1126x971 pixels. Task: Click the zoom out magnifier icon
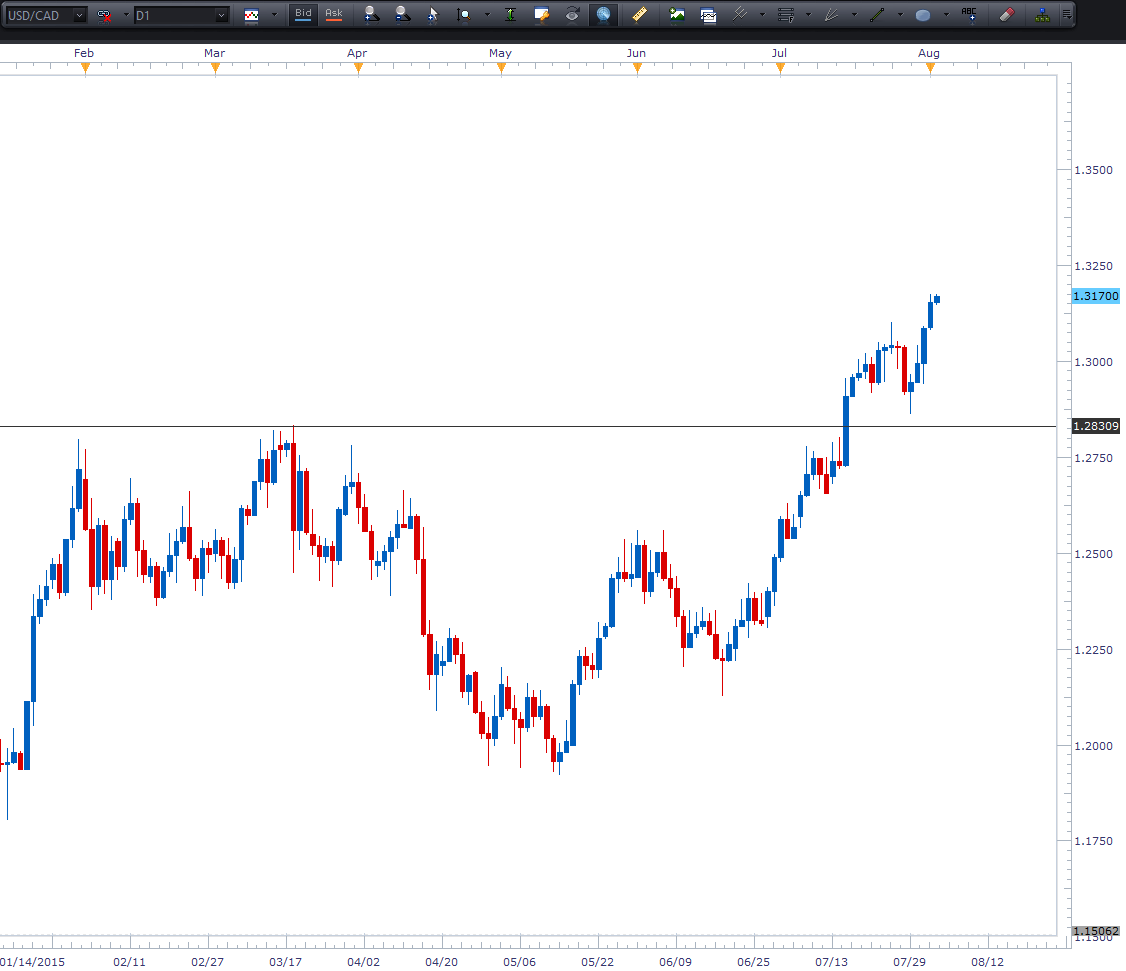click(x=401, y=15)
